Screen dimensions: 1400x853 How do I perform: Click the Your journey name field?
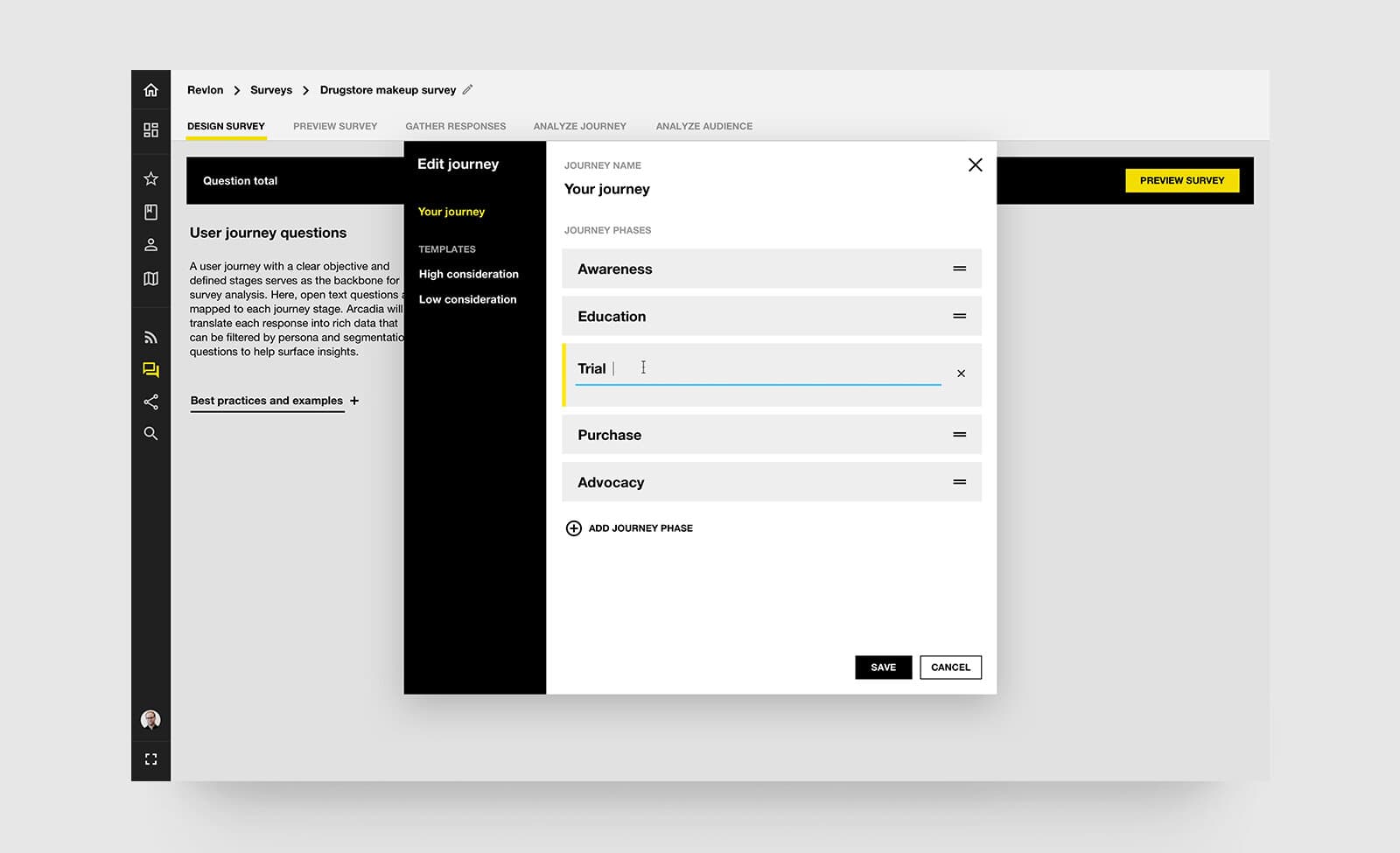coord(607,189)
